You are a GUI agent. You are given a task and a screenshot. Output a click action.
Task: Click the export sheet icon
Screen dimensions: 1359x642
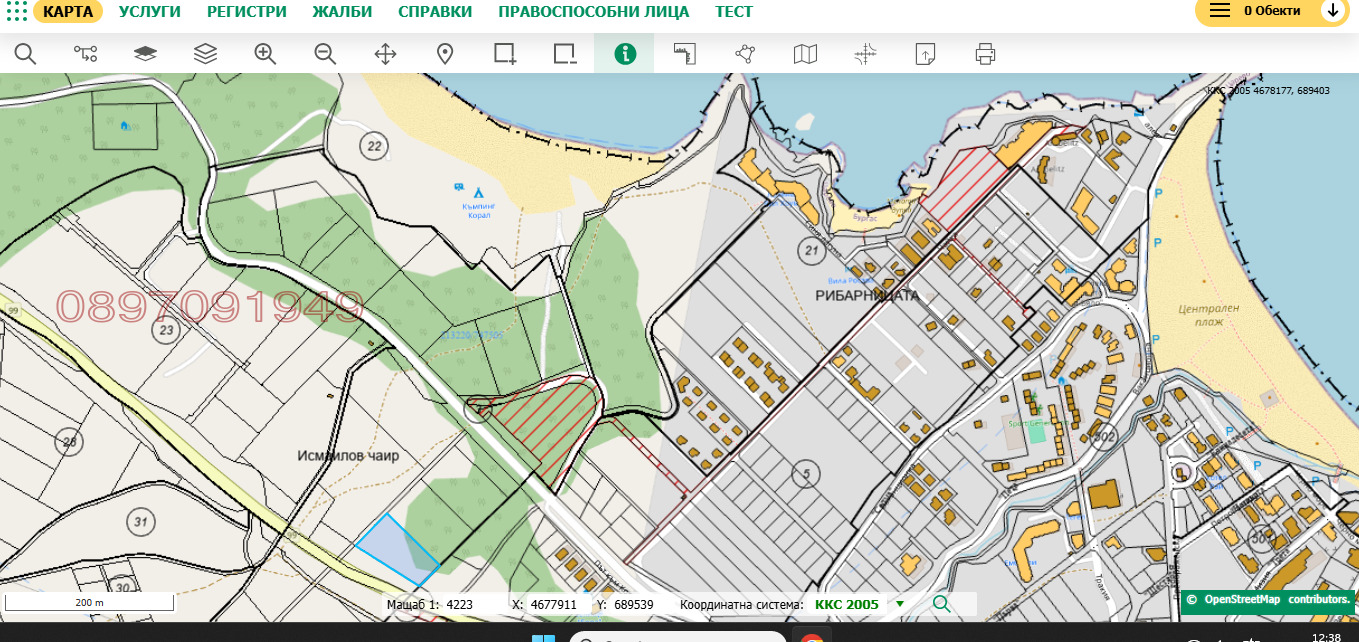click(x=925, y=54)
